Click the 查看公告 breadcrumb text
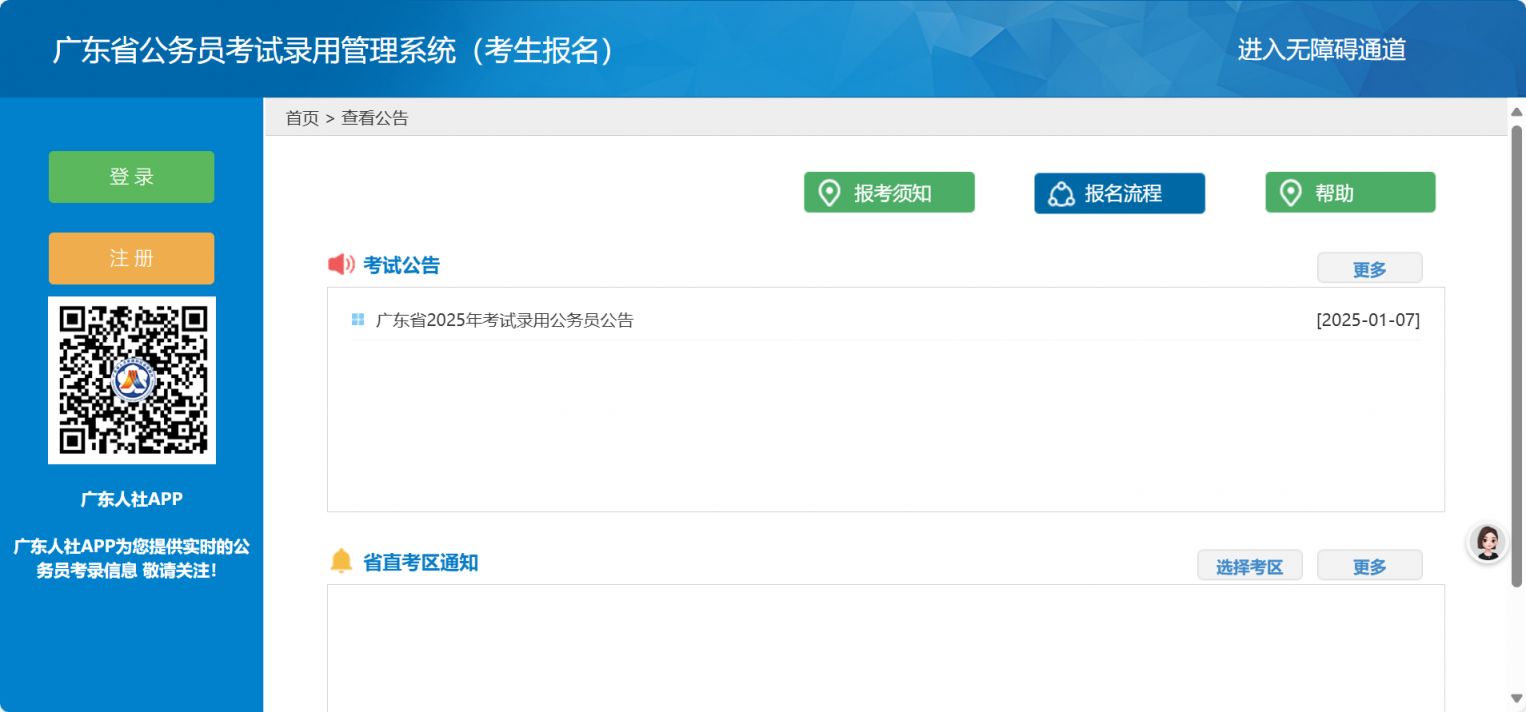The image size is (1526, 712). [x=375, y=118]
